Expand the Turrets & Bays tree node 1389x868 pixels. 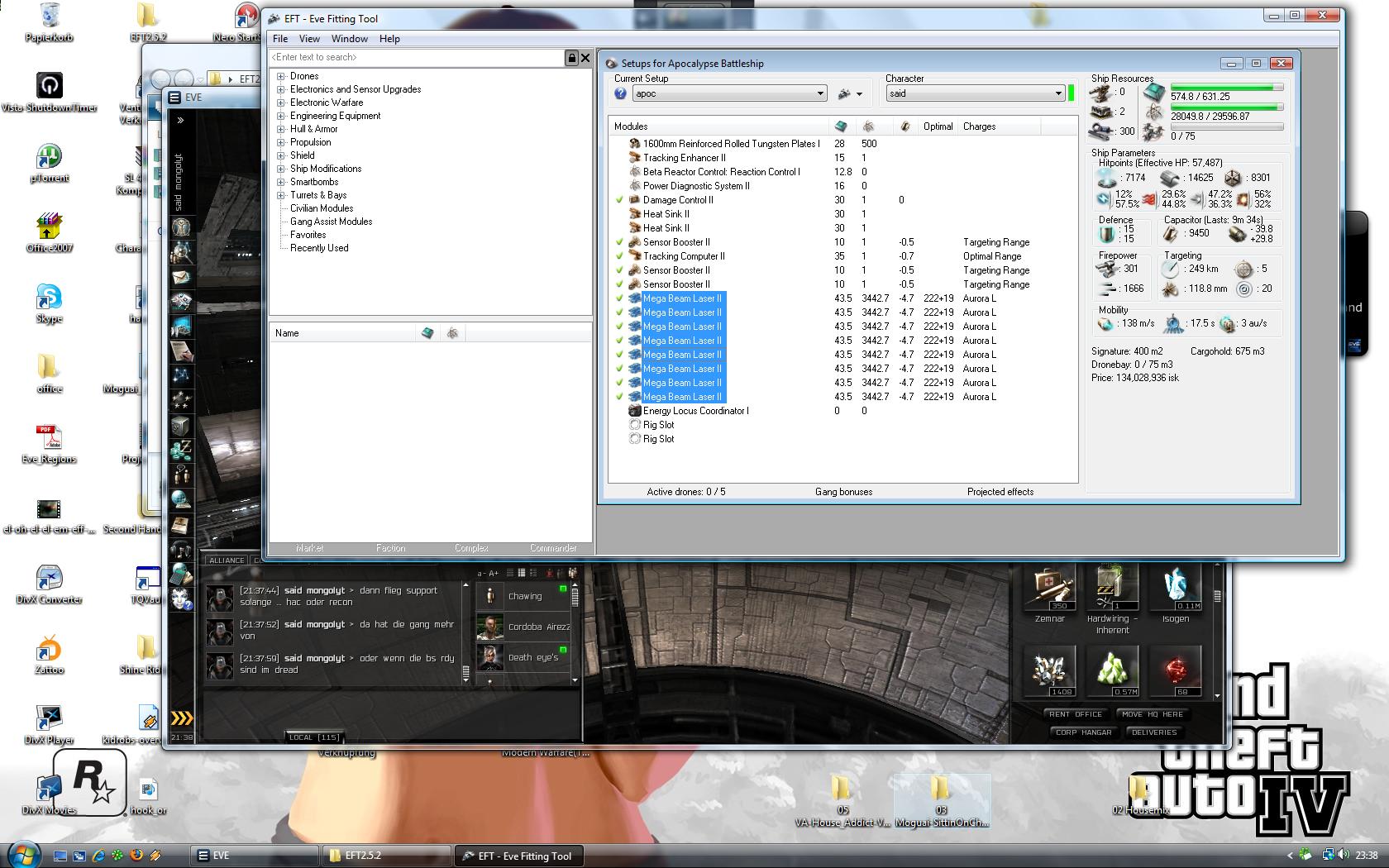point(281,195)
